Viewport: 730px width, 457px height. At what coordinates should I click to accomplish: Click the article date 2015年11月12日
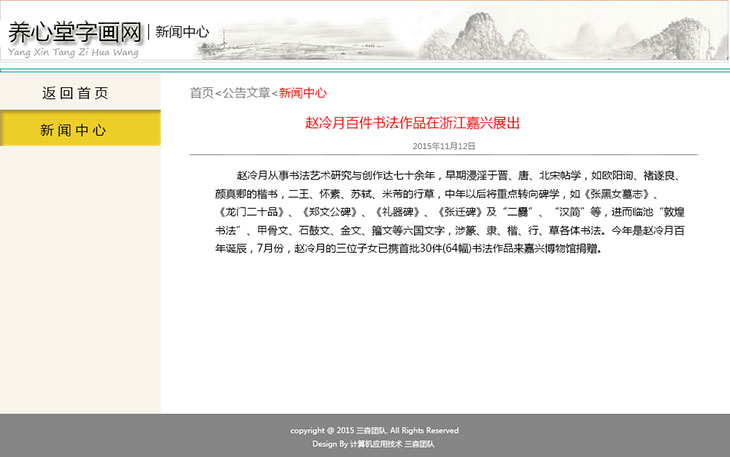[x=444, y=146]
